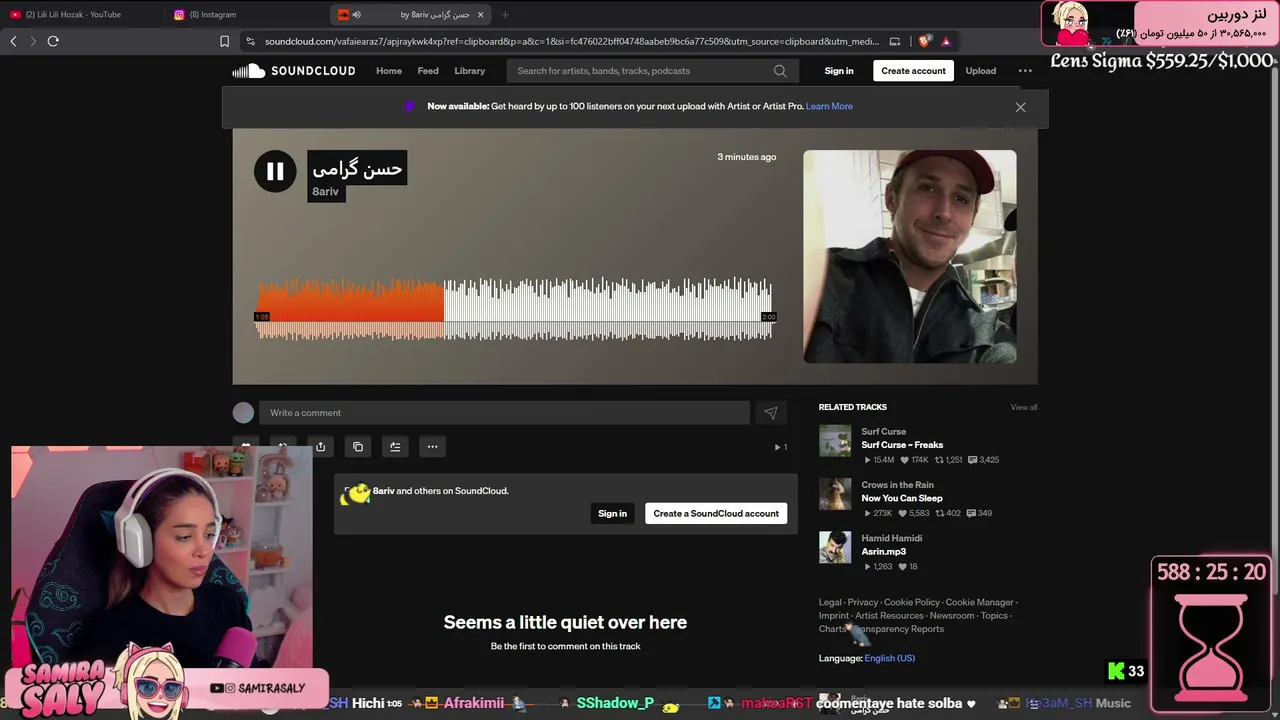
Task: Click the SoundCloud logo
Action: [294, 71]
